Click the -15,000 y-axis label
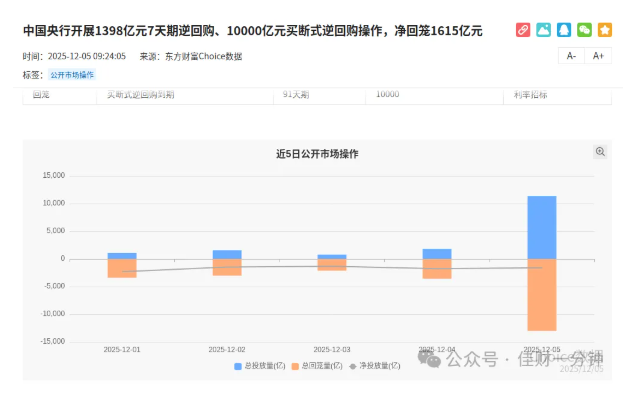 click(53, 342)
